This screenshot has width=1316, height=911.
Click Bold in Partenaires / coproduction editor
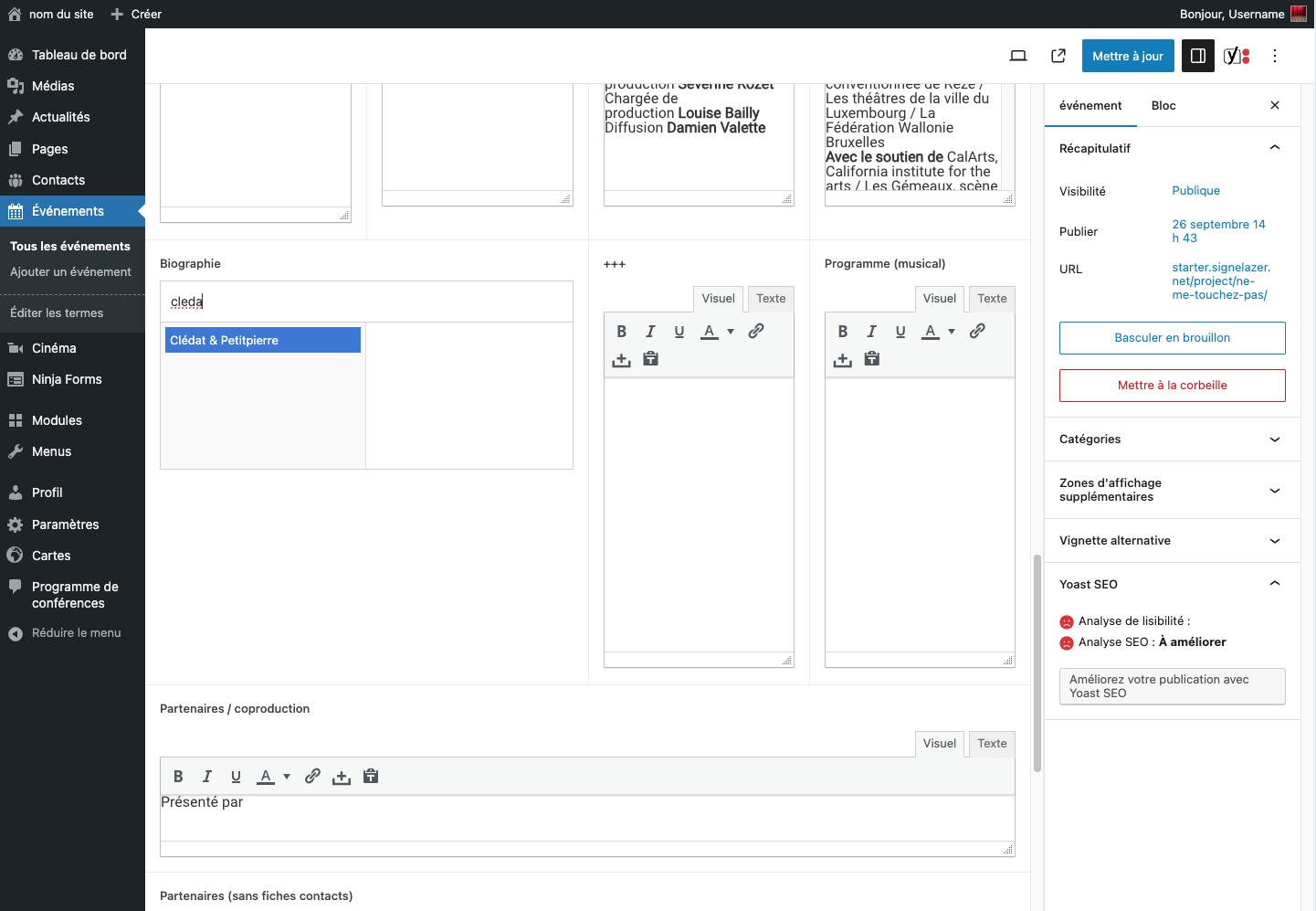click(x=178, y=777)
